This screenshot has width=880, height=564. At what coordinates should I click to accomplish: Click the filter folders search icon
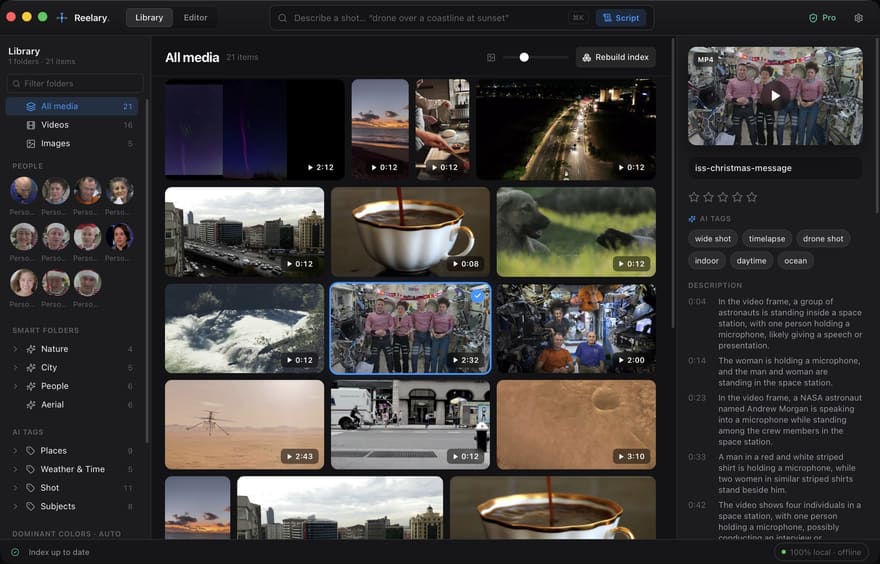click(16, 84)
